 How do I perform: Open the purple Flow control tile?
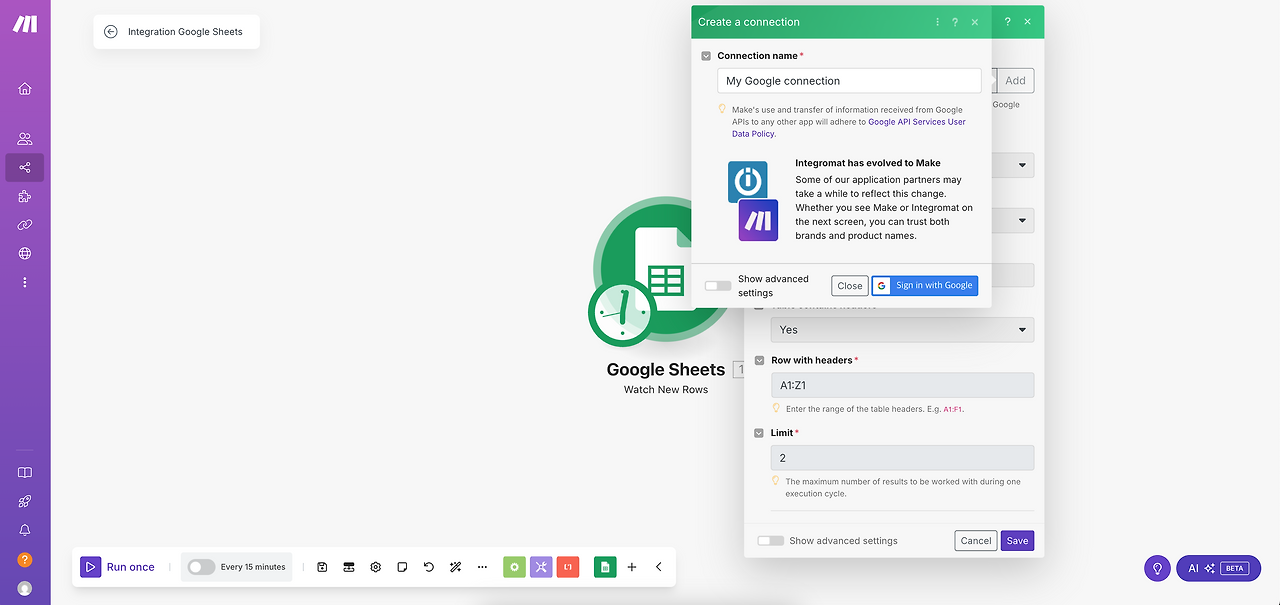coord(541,567)
